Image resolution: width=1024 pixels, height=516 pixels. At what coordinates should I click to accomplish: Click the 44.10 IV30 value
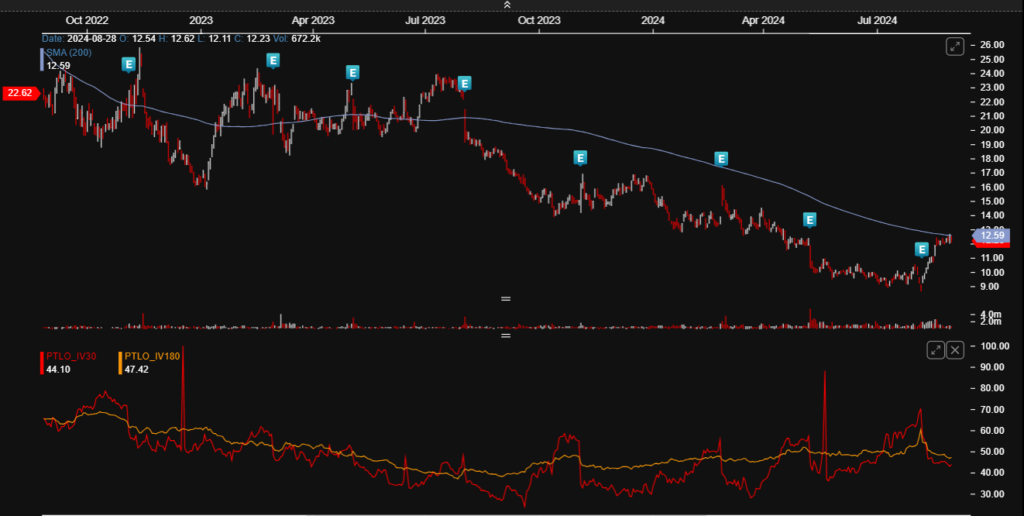58,369
